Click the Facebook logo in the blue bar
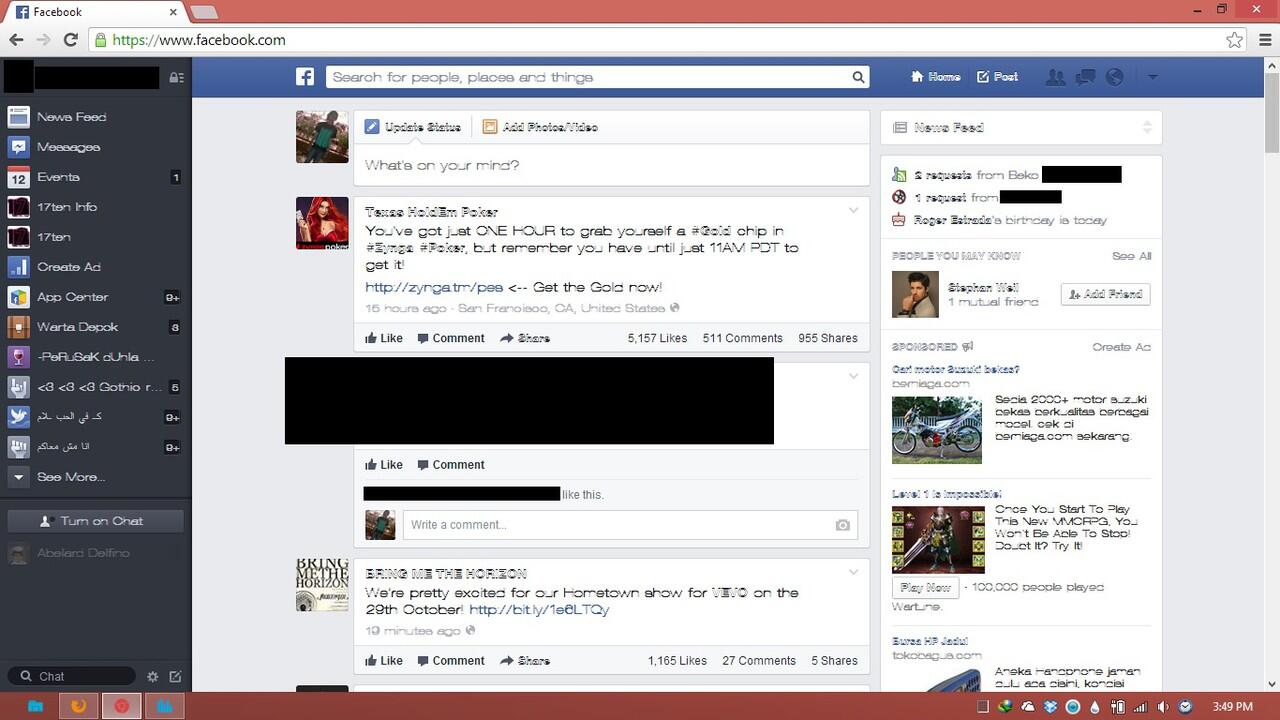 coord(305,77)
